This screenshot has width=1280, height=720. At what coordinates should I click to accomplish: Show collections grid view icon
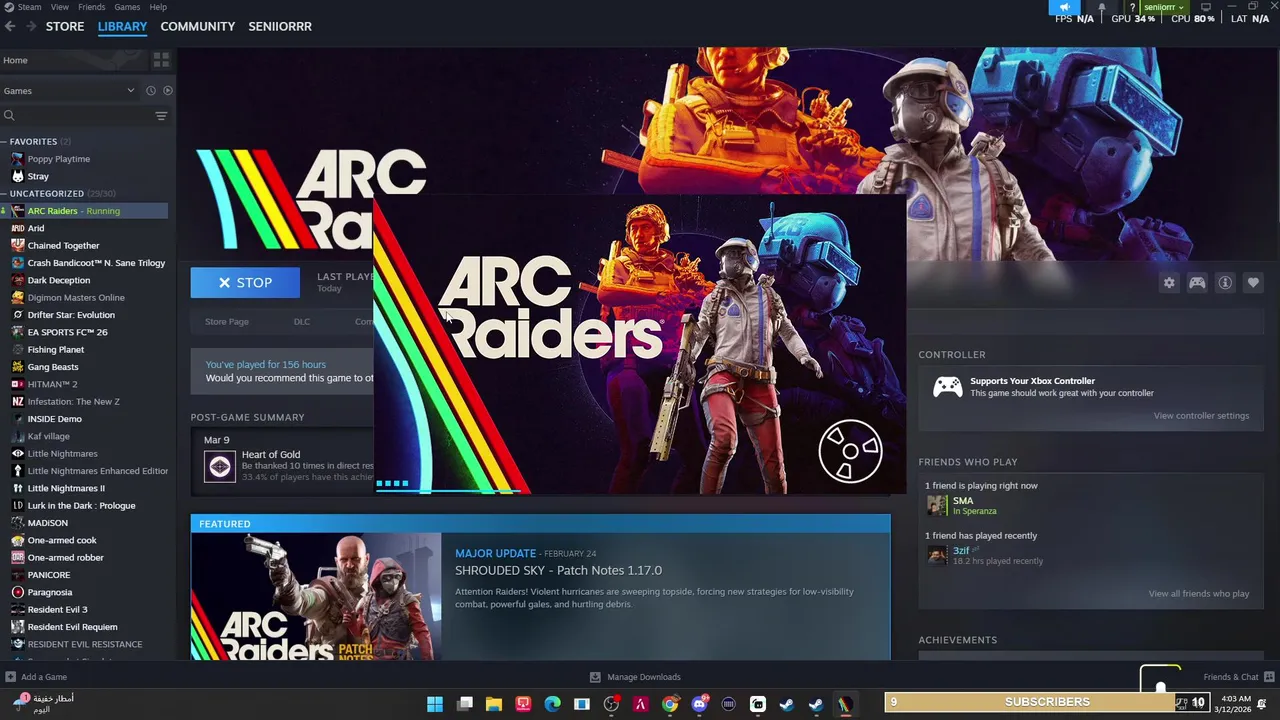pos(161,60)
